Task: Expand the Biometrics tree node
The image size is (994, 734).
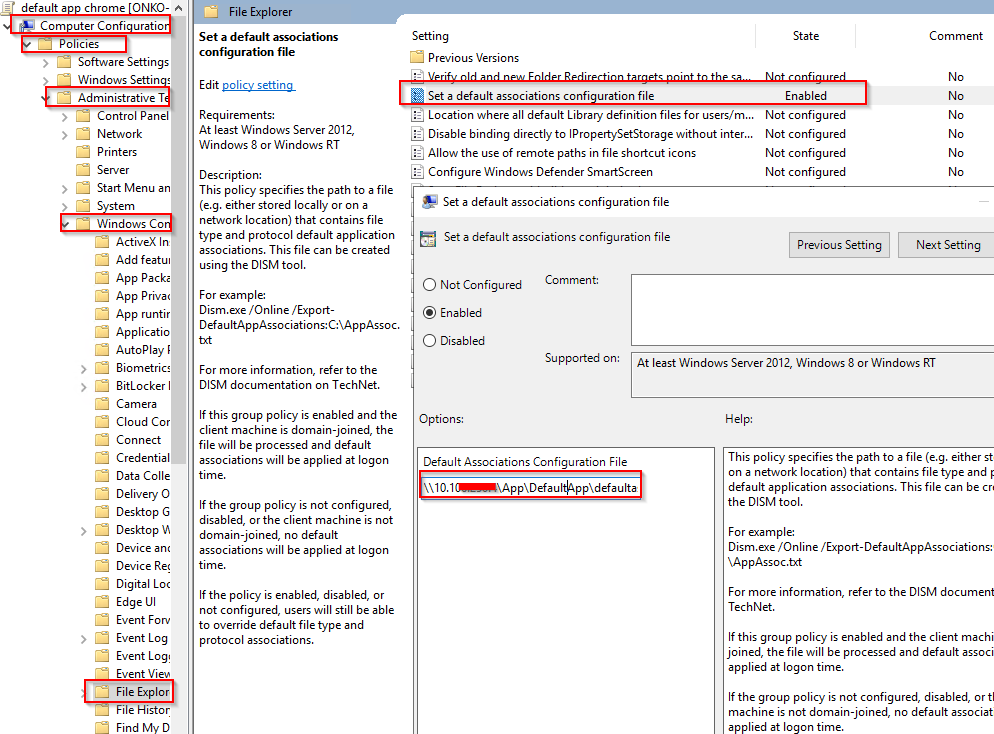Action: pyautogui.click(x=84, y=368)
